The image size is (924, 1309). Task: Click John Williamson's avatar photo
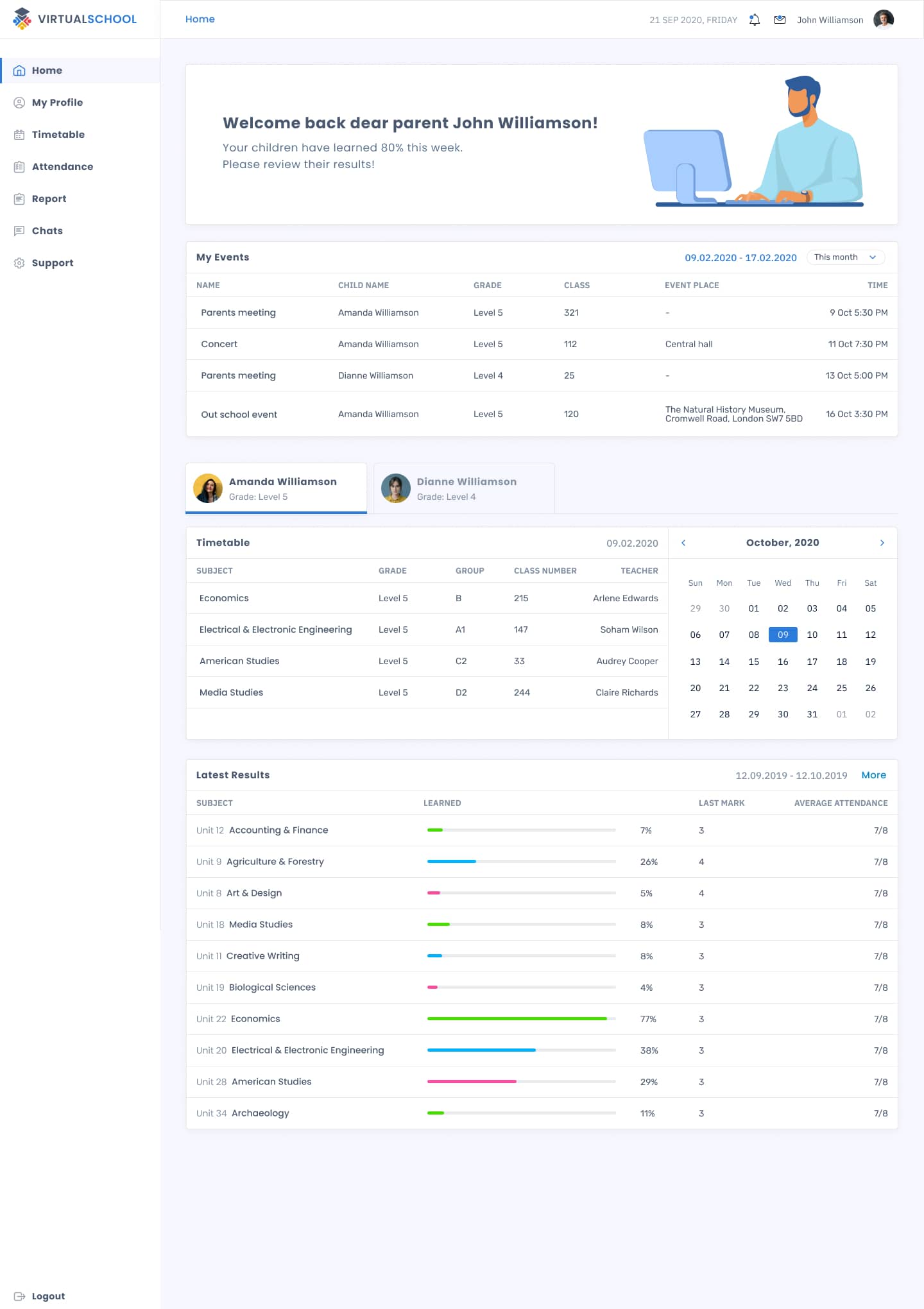[x=884, y=20]
